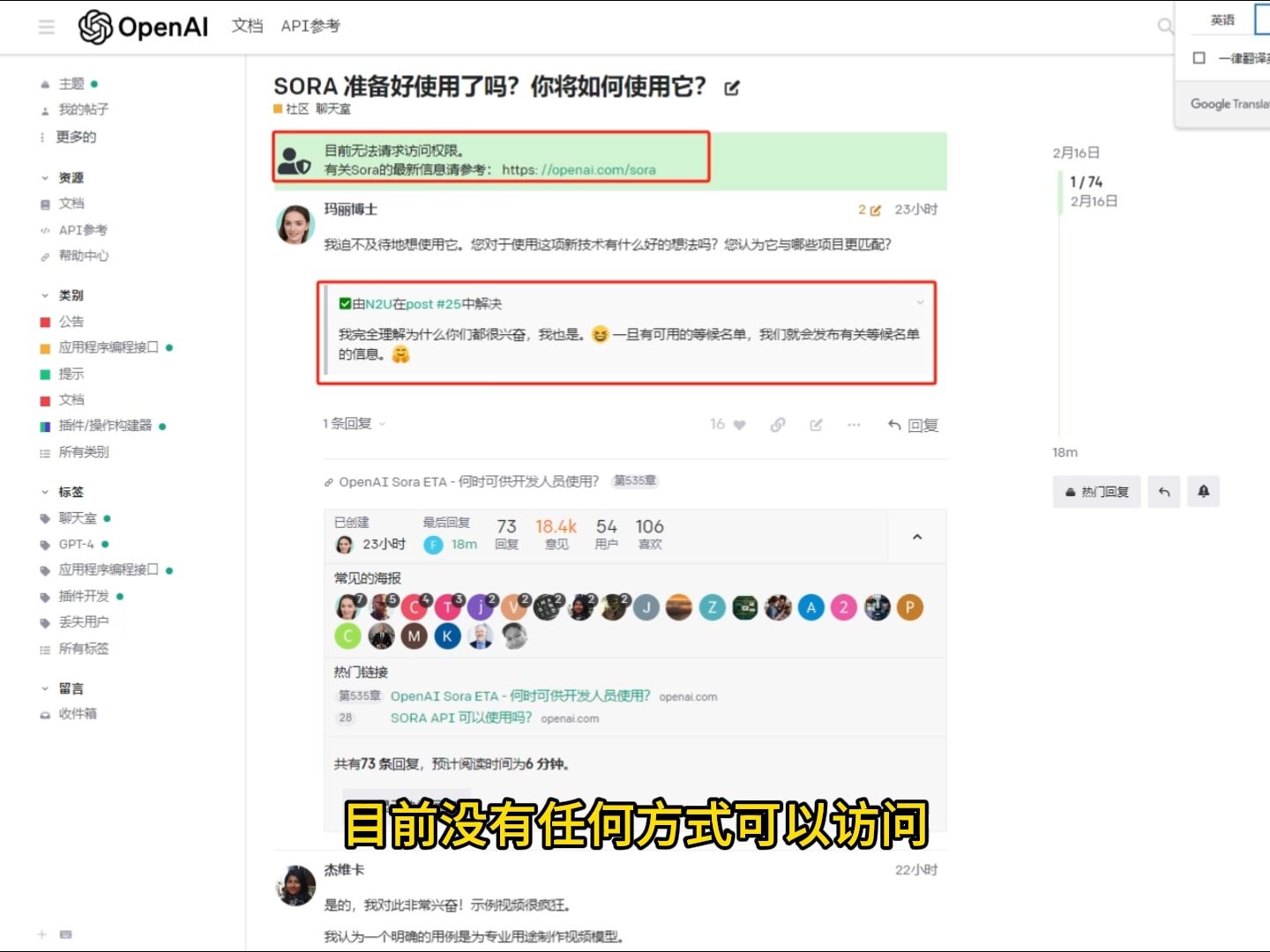Collapse the topic summary map chevron
This screenshot has height=952, width=1270.
click(916, 537)
